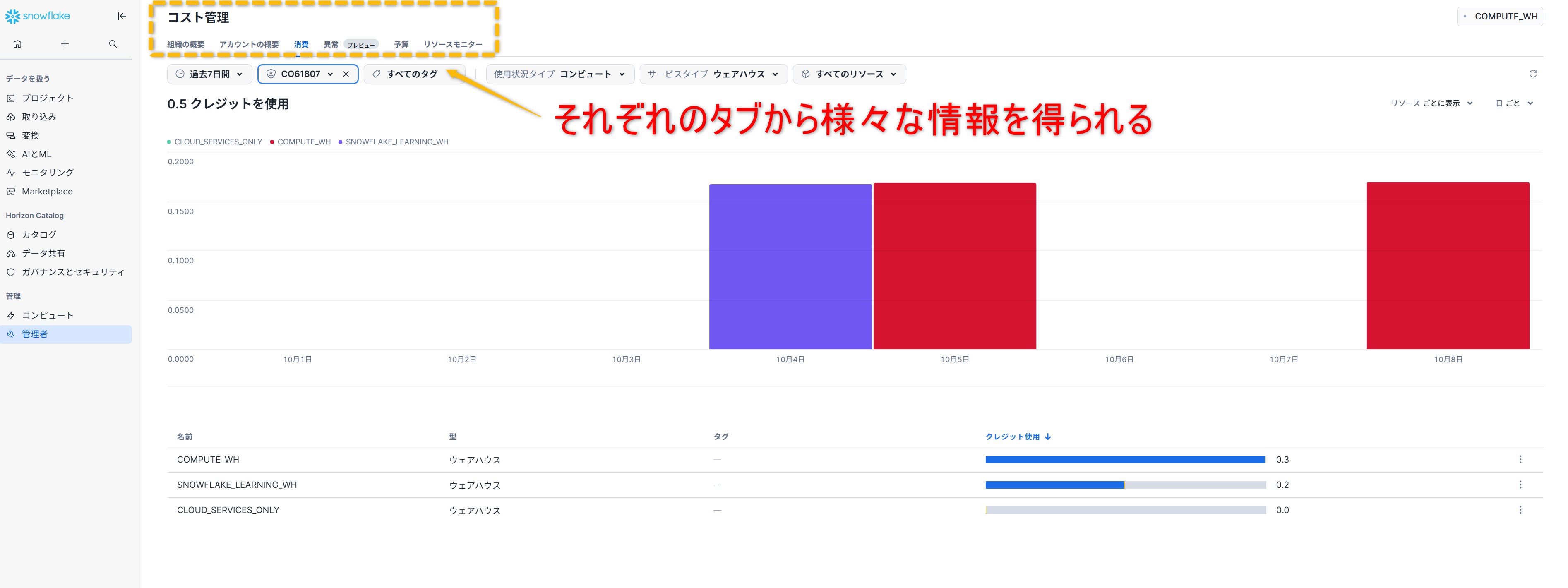Screen dimensions: 1568x588
Task: Toggle the COMPUTE_WH legend series
Action: [303, 142]
